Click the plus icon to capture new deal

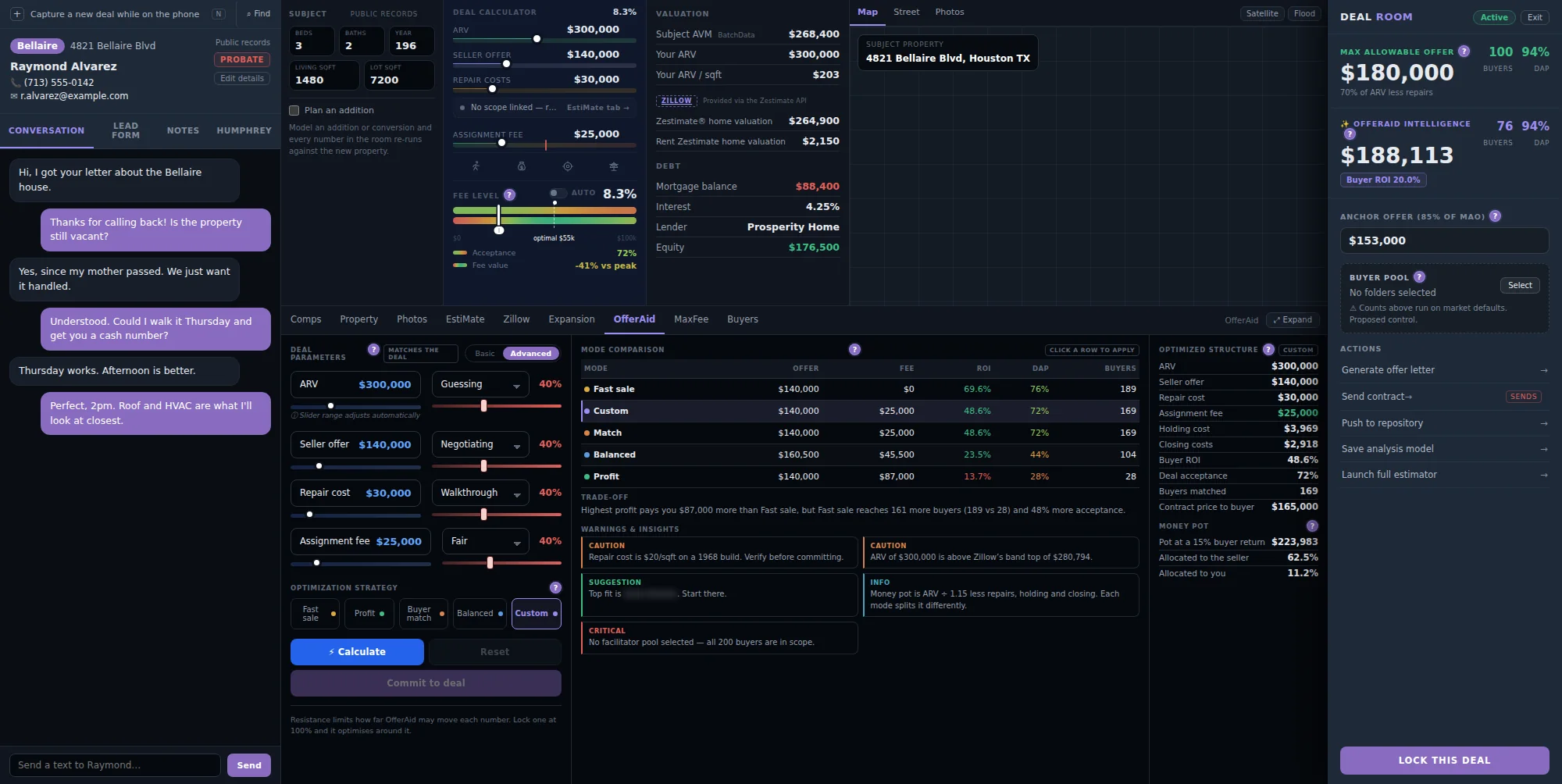tap(17, 14)
